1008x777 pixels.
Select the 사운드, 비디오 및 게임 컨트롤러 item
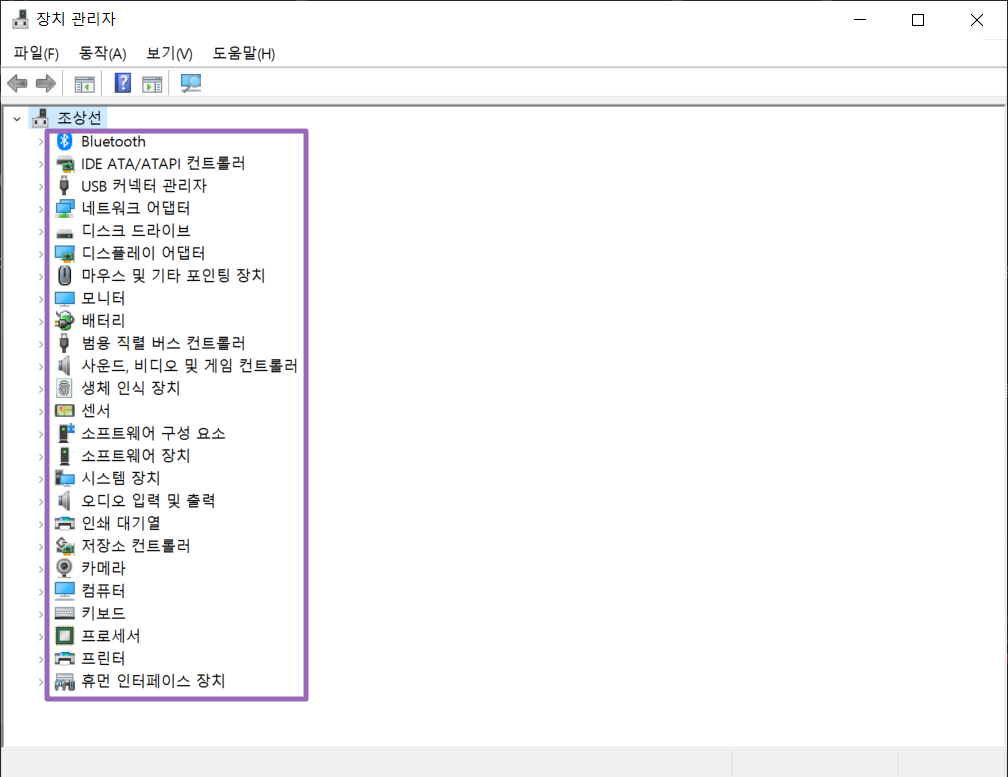click(x=189, y=366)
